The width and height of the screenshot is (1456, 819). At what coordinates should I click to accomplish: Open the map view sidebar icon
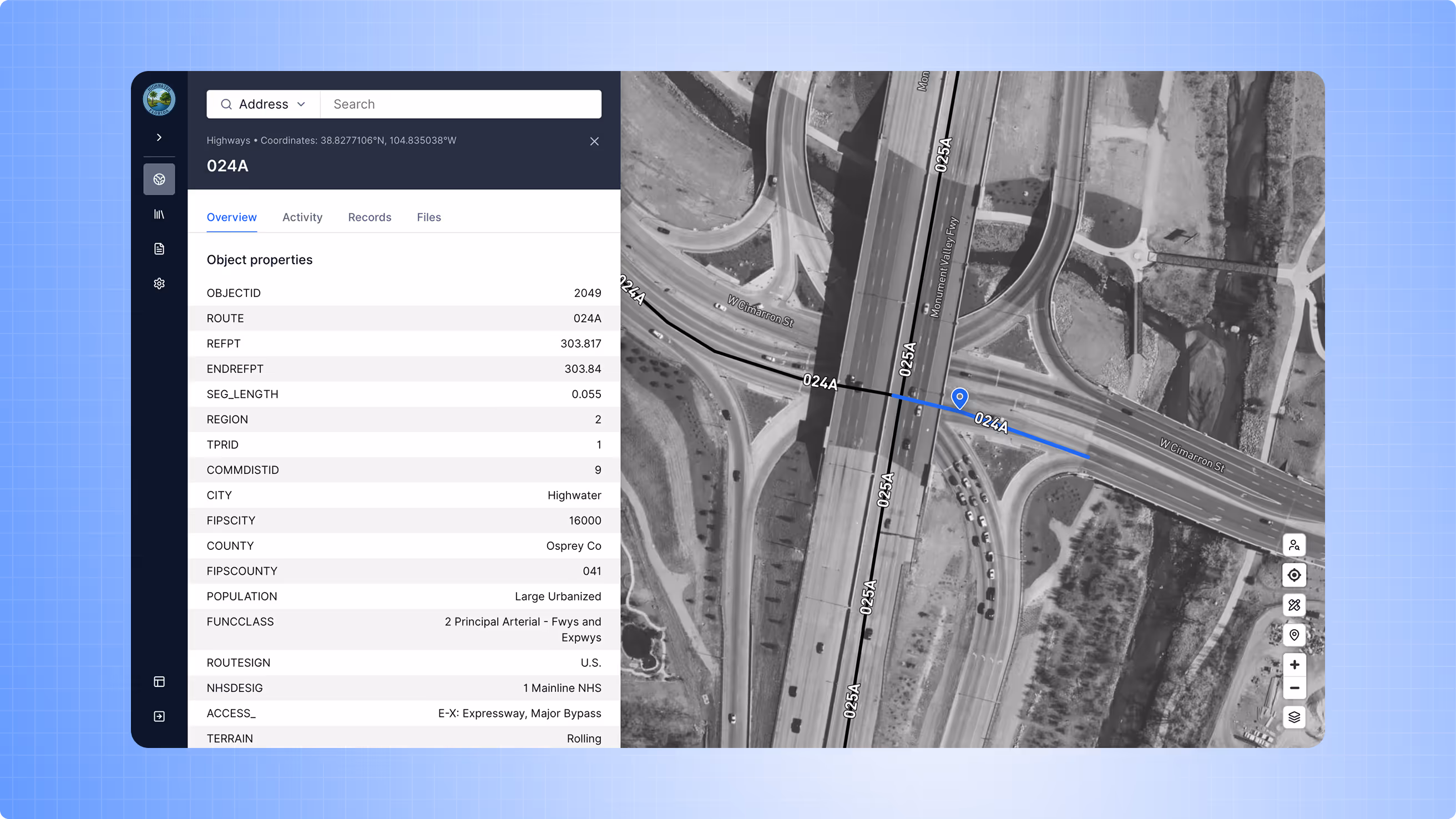click(159, 179)
